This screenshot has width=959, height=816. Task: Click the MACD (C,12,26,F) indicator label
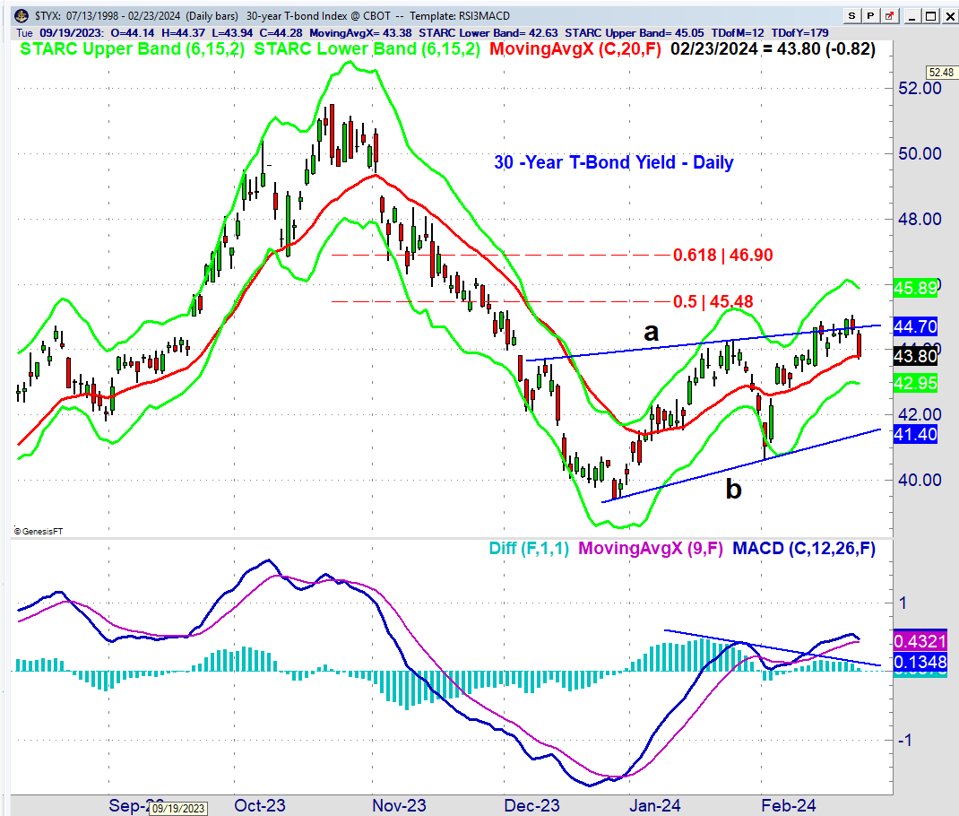810,547
